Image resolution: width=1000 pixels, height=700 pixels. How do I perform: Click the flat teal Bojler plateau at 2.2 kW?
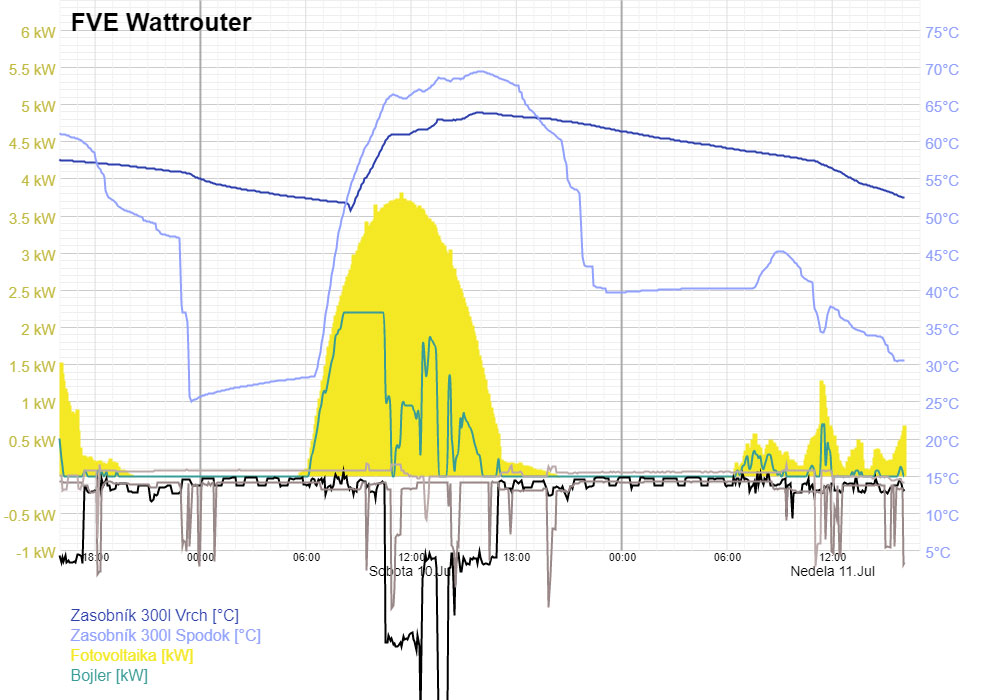pyautogui.click(x=364, y=312)
